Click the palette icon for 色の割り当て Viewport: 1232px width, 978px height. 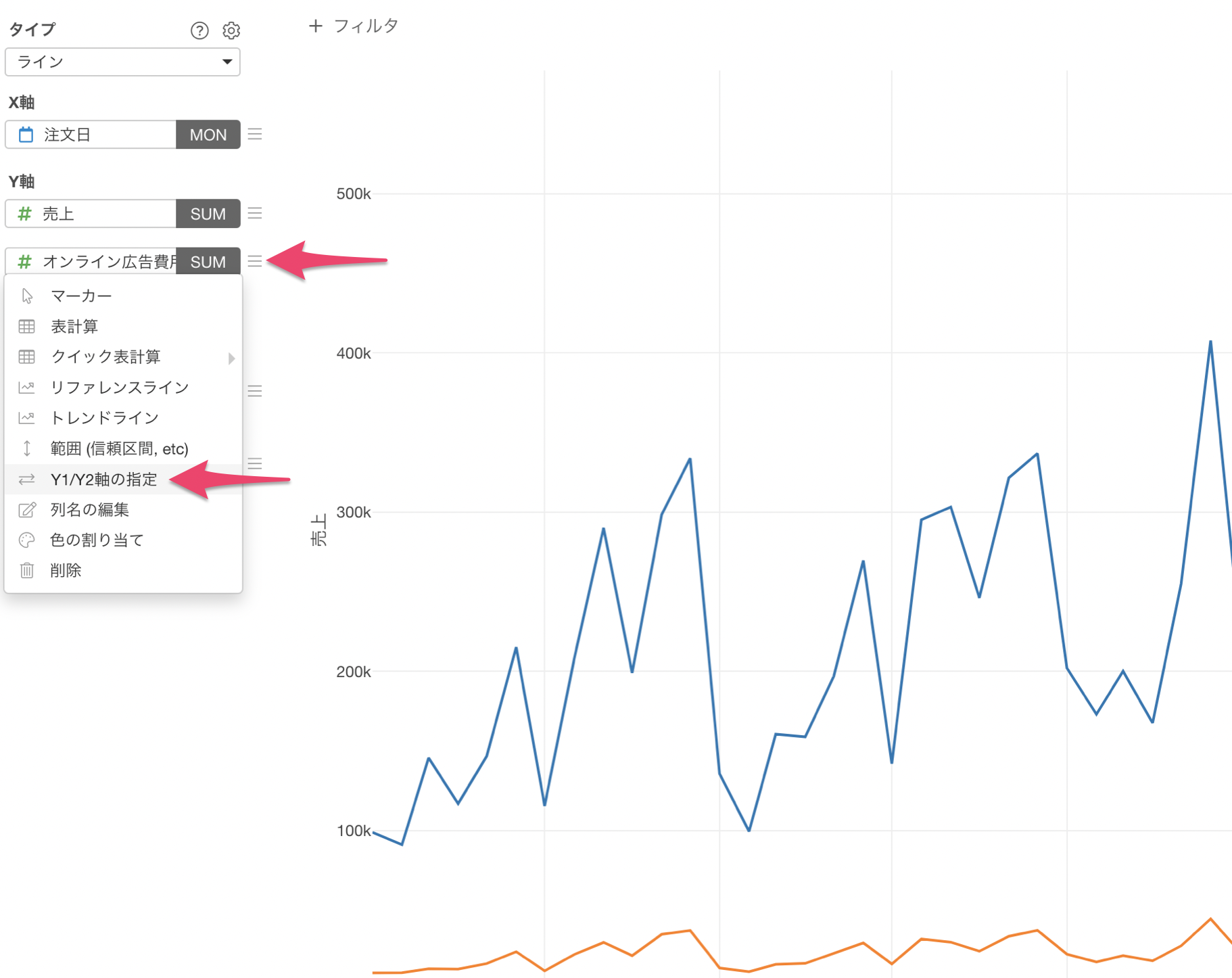tap(27, 540)
